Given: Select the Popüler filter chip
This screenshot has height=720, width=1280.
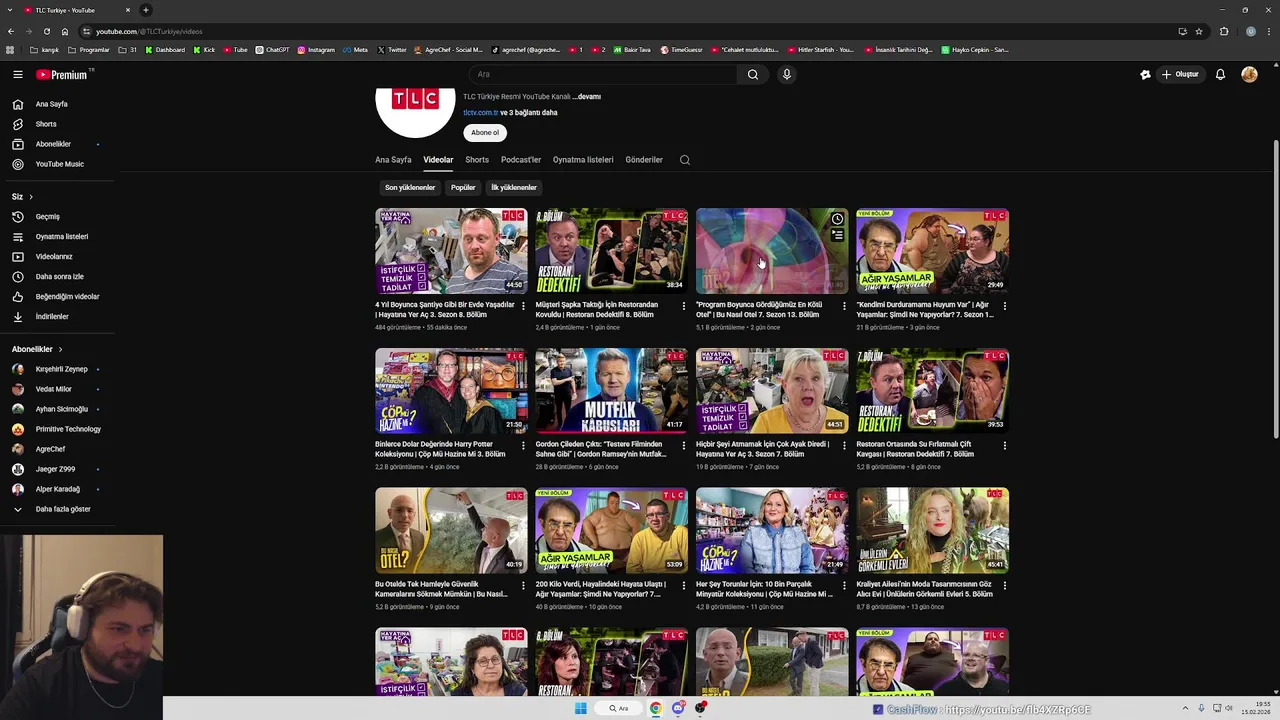Looking at the screenshot, I should pos(463,187).
